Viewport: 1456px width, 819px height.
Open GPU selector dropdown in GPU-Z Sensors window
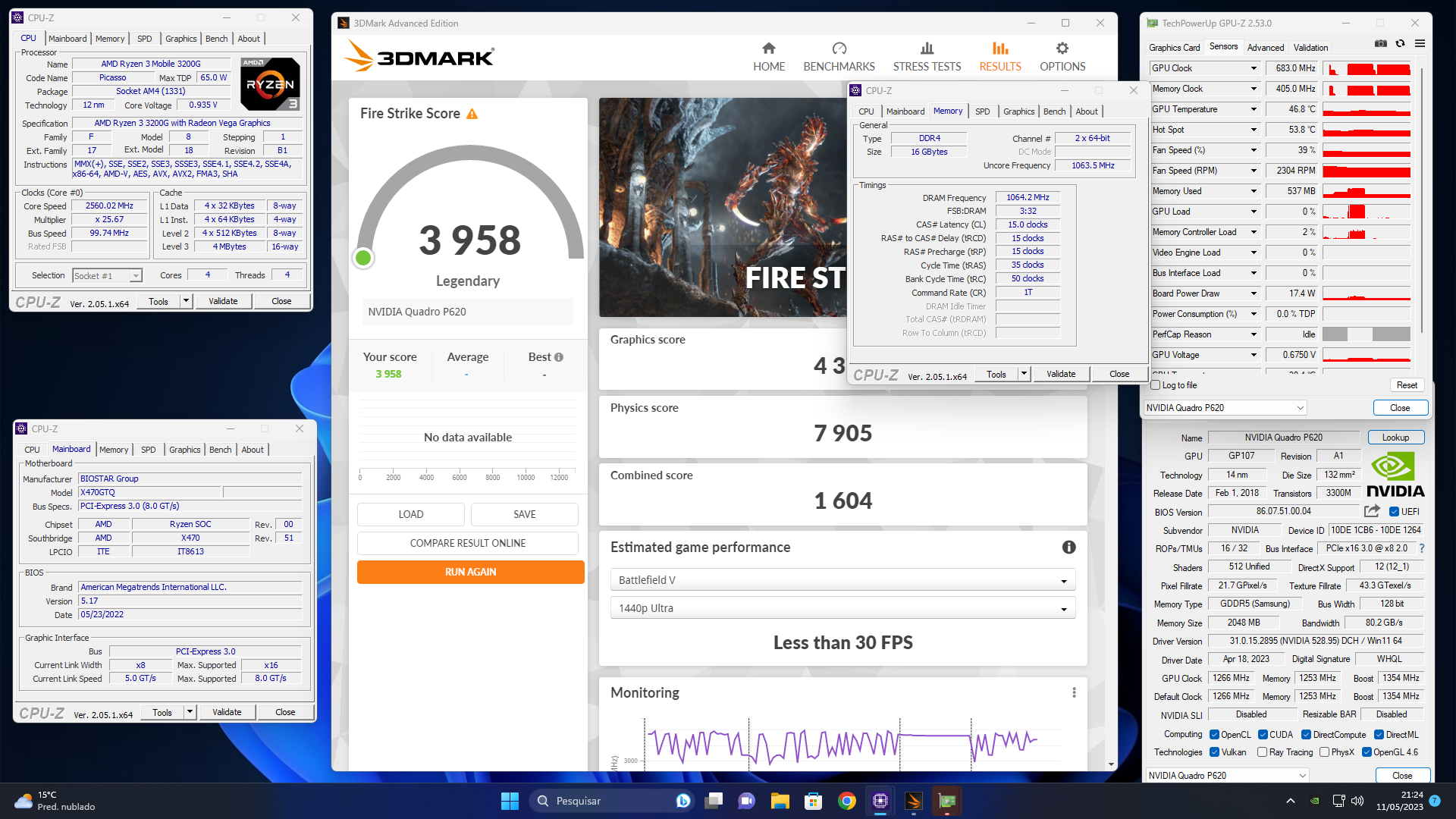(1225, 408)
